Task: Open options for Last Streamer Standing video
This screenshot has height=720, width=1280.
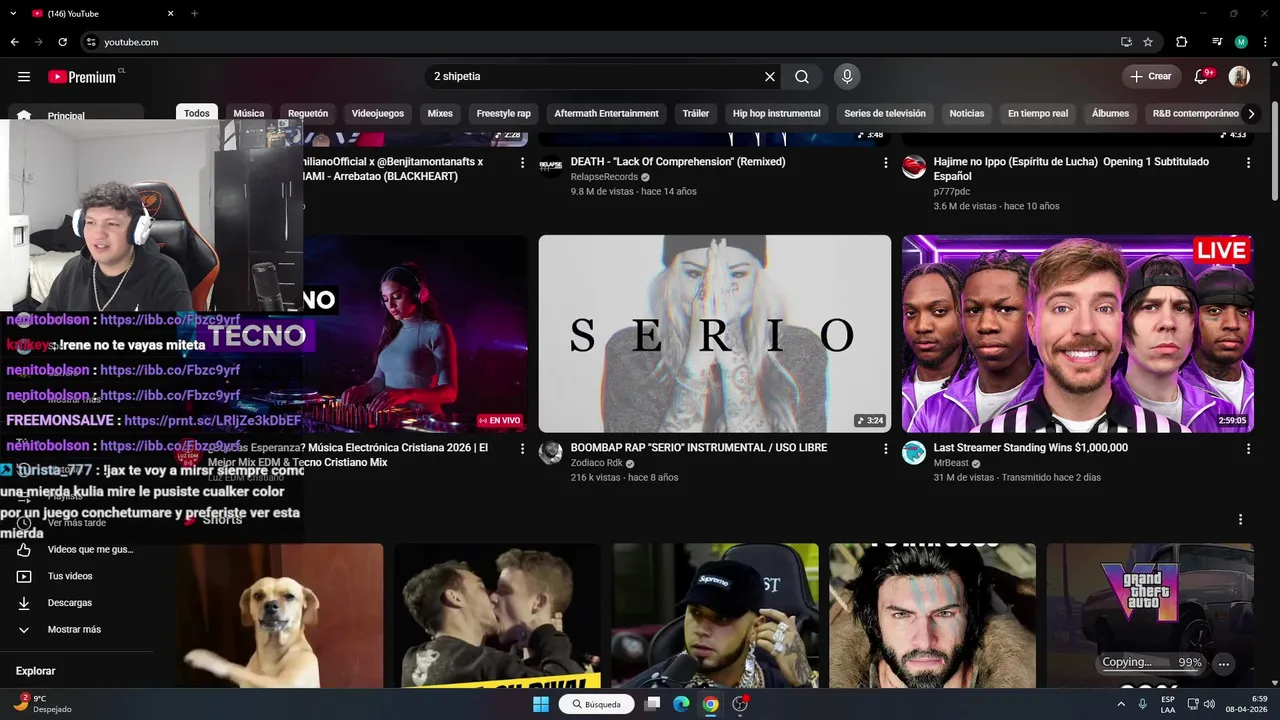Action: click(x=1248, y=449)
